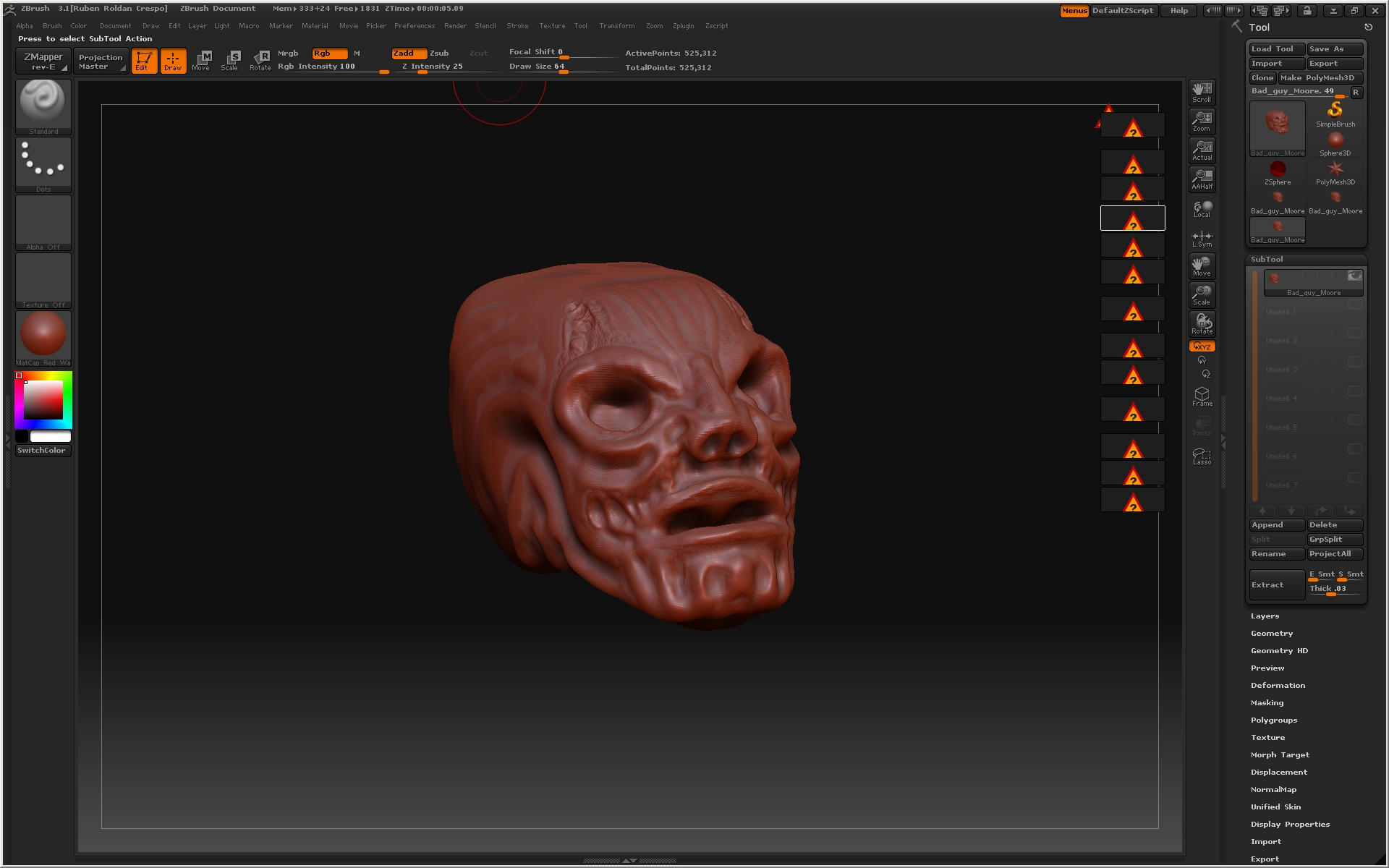Select the PolyMesh3D star tool
This screenshot has height=868, width=1389.
pos(1335,172)
